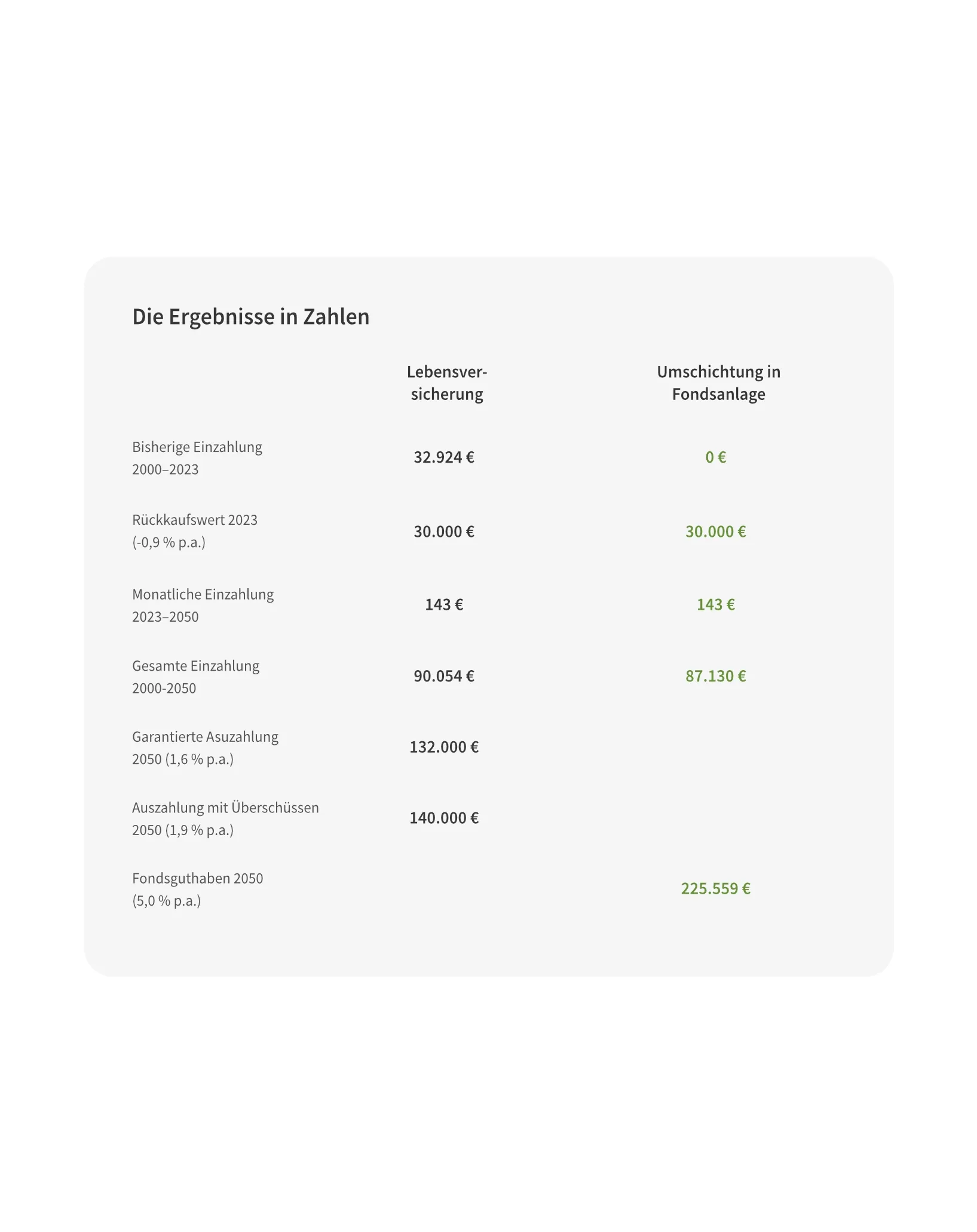Select the green 87.130 € value

(x=716, y=676)
